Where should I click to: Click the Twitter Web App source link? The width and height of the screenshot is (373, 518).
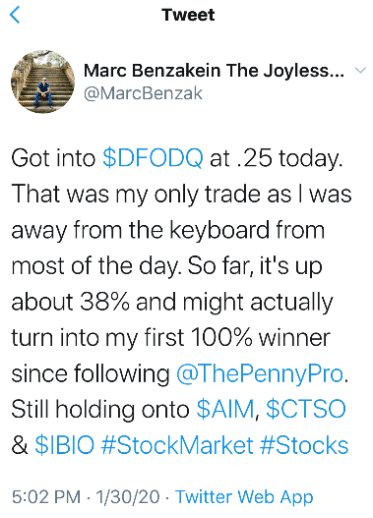[x=244, y=497]
